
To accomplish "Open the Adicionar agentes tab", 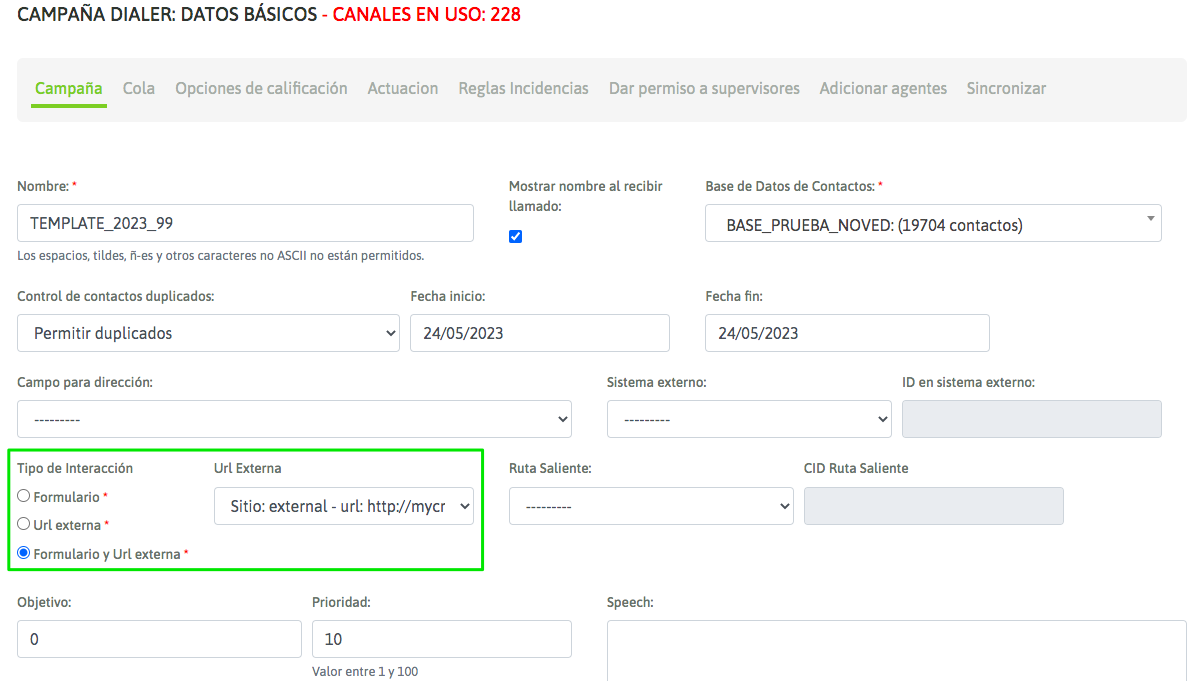I will [x=883, y=88].
